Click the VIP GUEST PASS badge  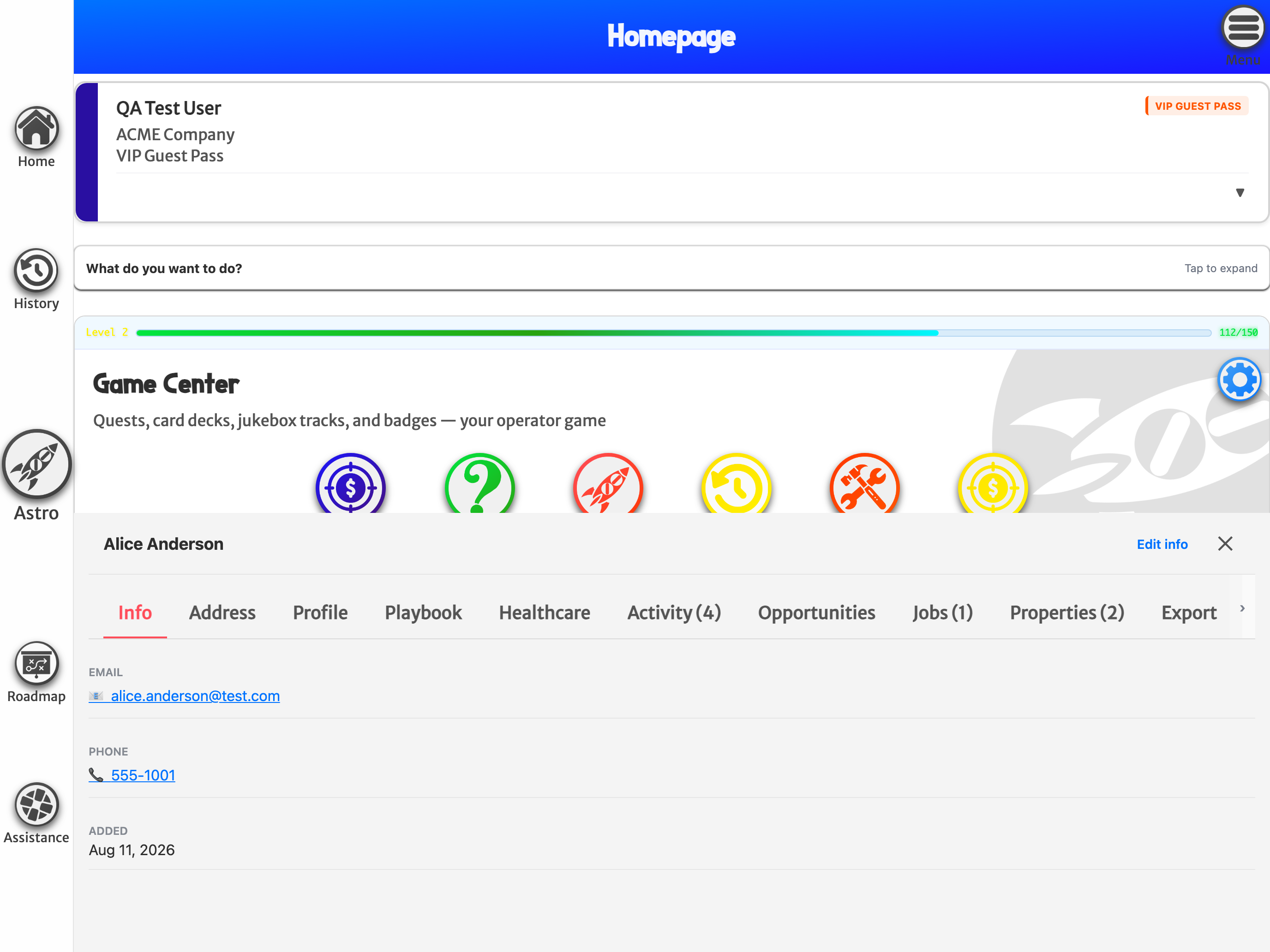(1197, 106)
